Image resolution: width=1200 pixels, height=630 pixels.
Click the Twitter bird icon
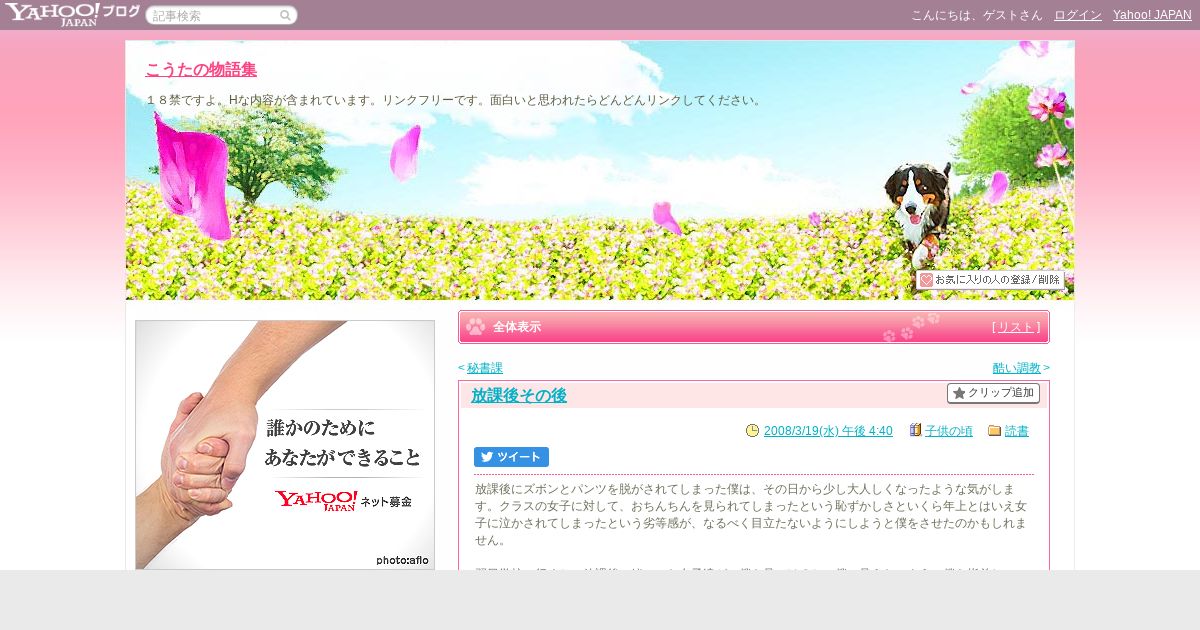point(487,457)
